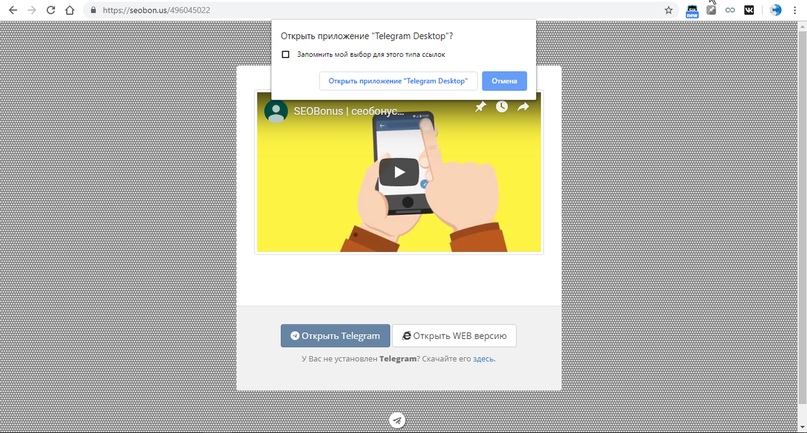Viewport: 807px width, 433px height.
Task: Share the video with the arrow icon
Action: click(523, 107)
